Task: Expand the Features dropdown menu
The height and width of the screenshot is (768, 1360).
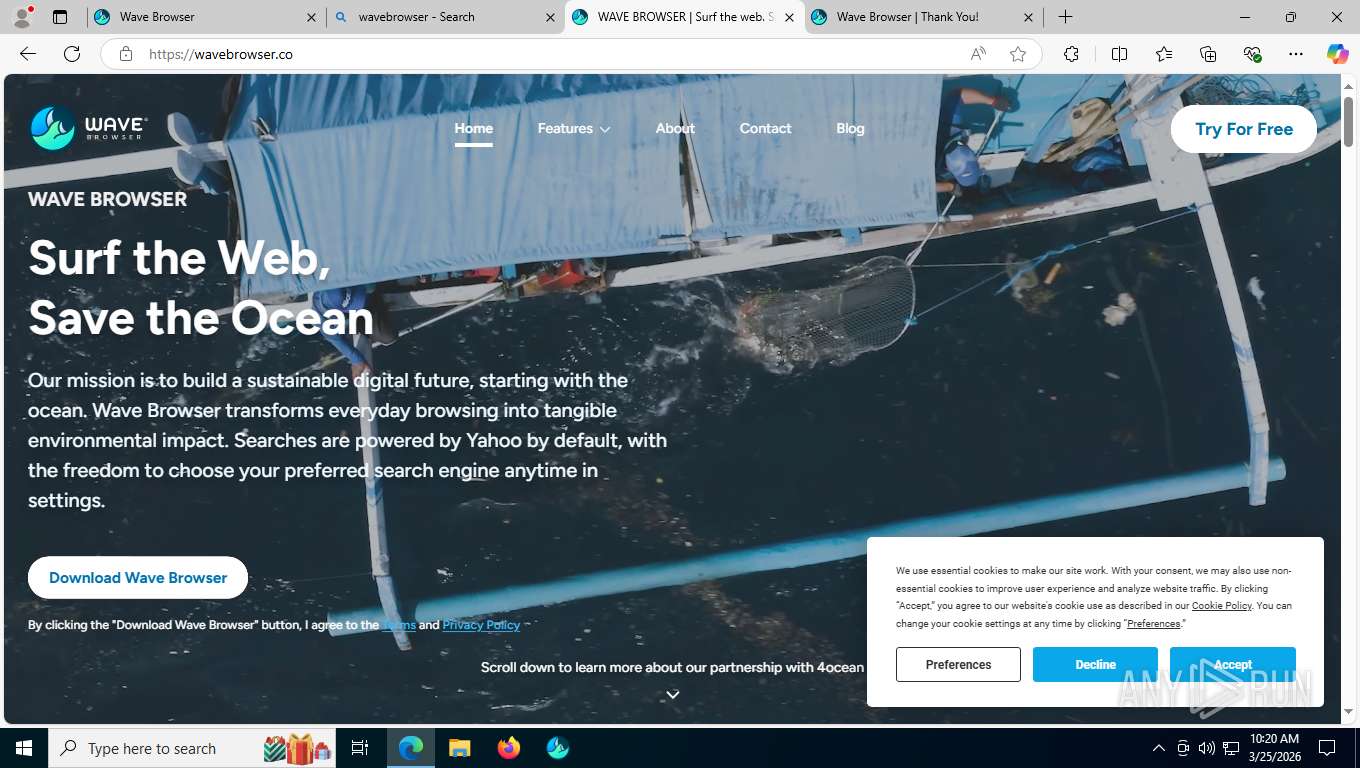Action: coord(574,128)
